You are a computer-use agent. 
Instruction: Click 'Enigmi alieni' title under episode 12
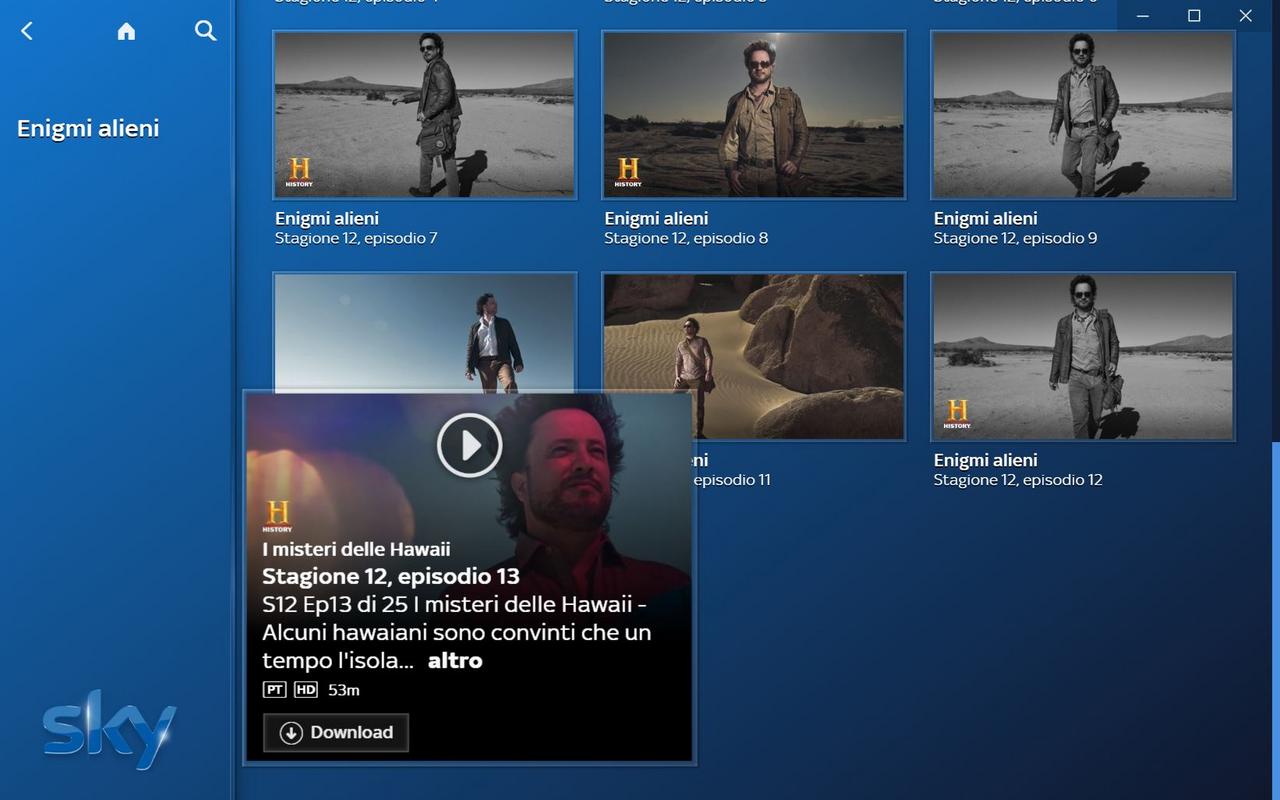click(985, 460)
